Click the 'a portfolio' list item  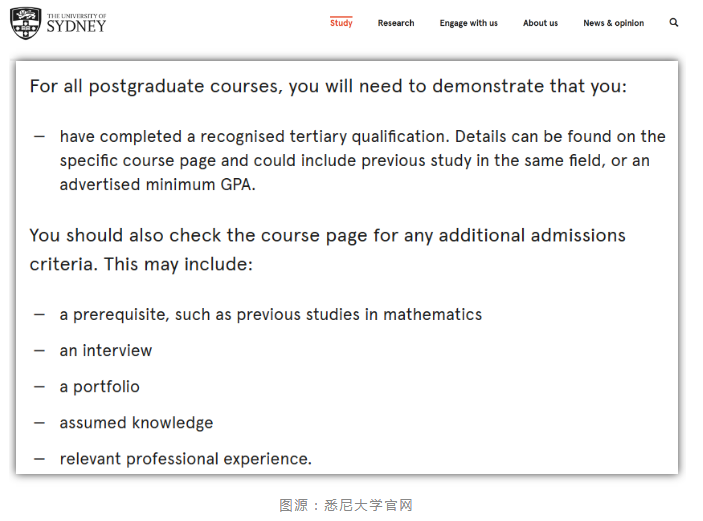tap(100, 386)
